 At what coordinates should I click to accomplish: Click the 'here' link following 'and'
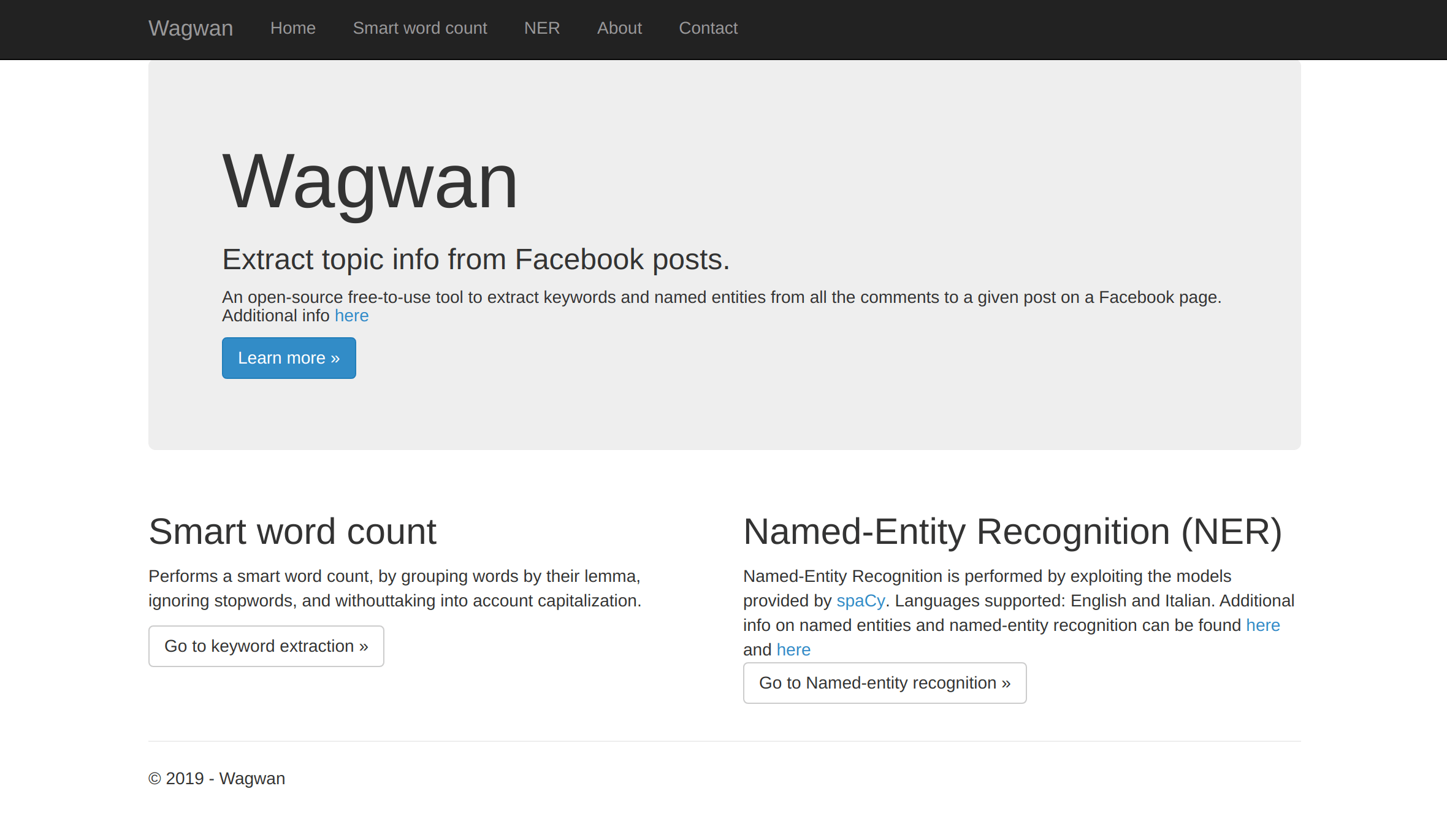click(793, 650)
